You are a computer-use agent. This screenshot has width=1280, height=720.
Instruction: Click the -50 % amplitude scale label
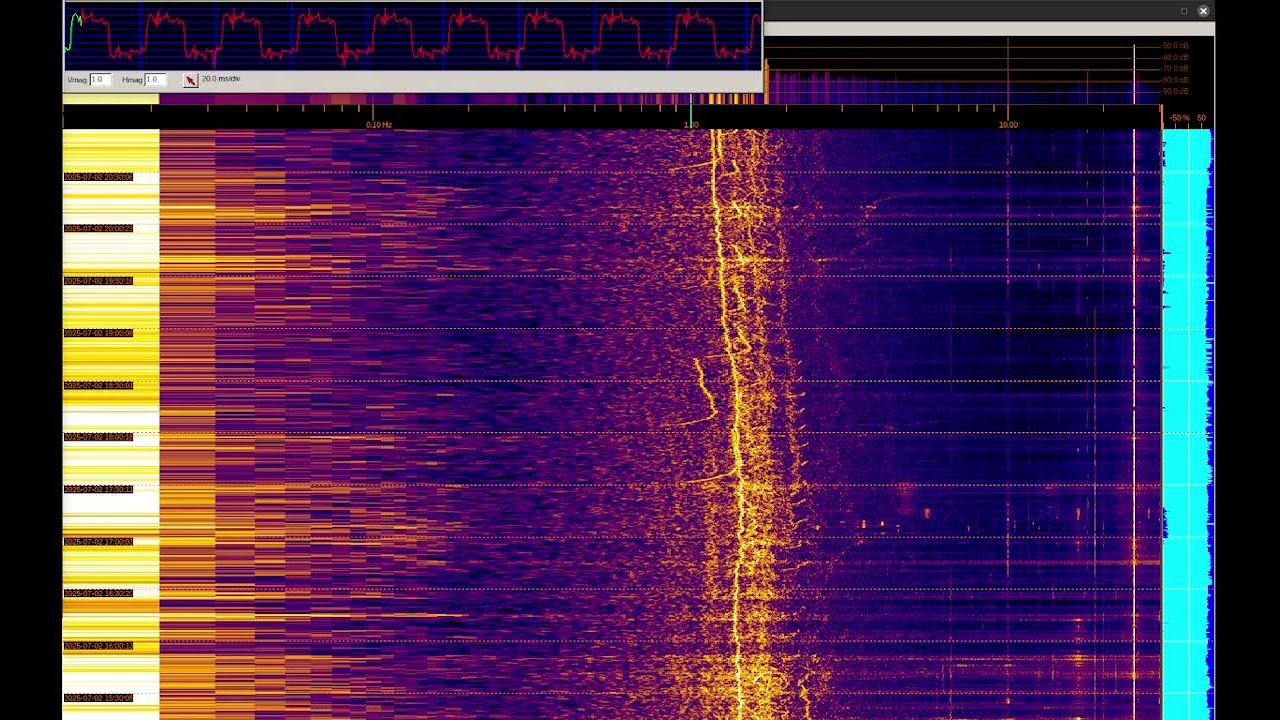click(1180, 118)
